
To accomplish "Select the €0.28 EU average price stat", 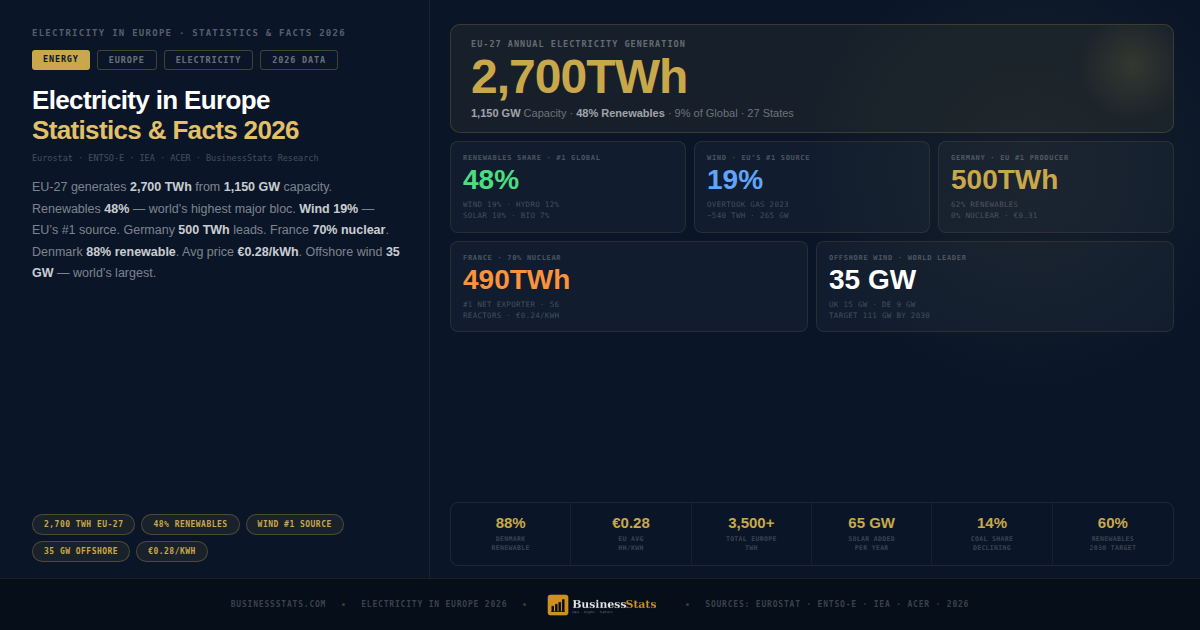I will [632, 522].
